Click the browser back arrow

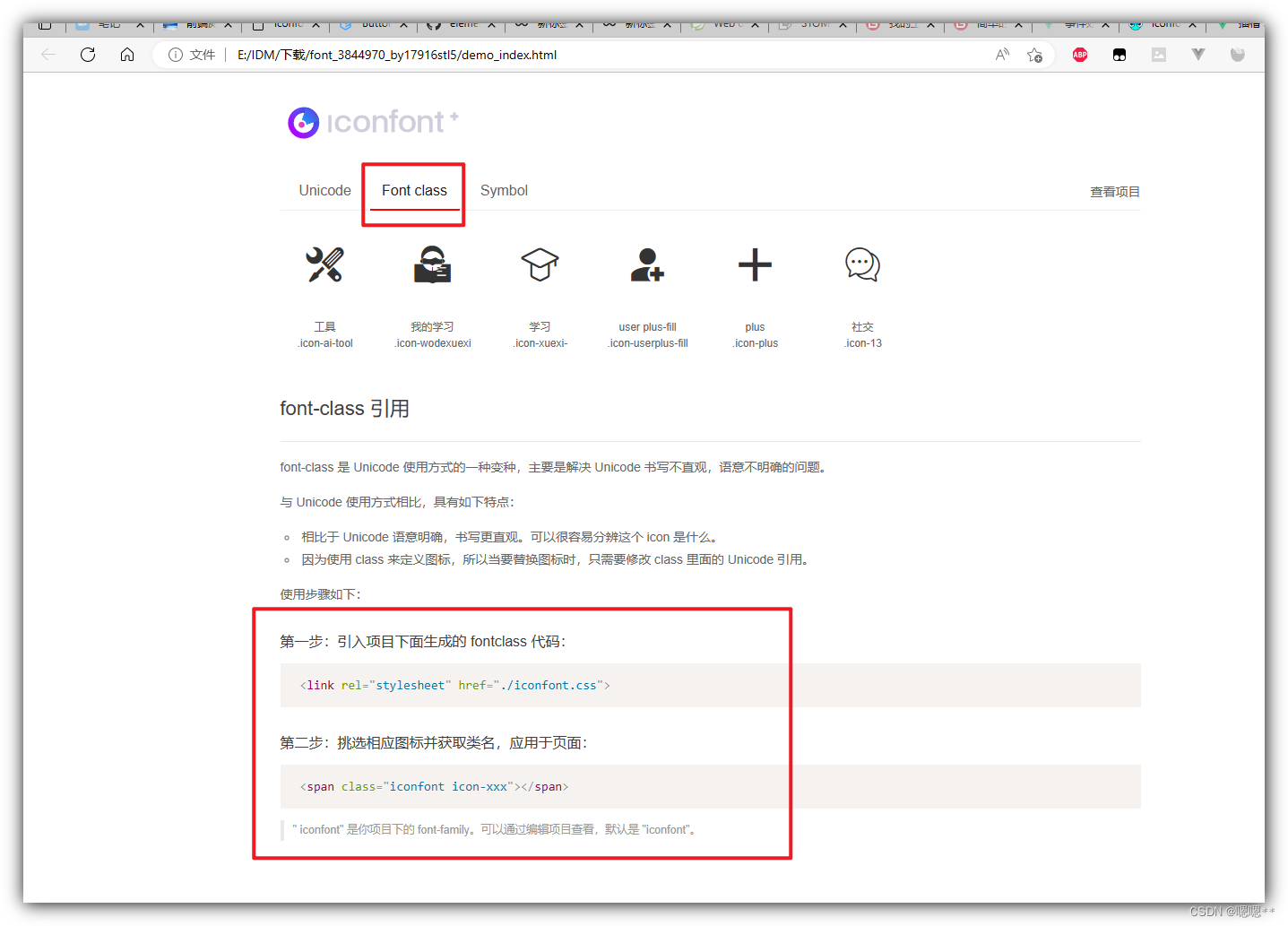click(x=48, y=55)
